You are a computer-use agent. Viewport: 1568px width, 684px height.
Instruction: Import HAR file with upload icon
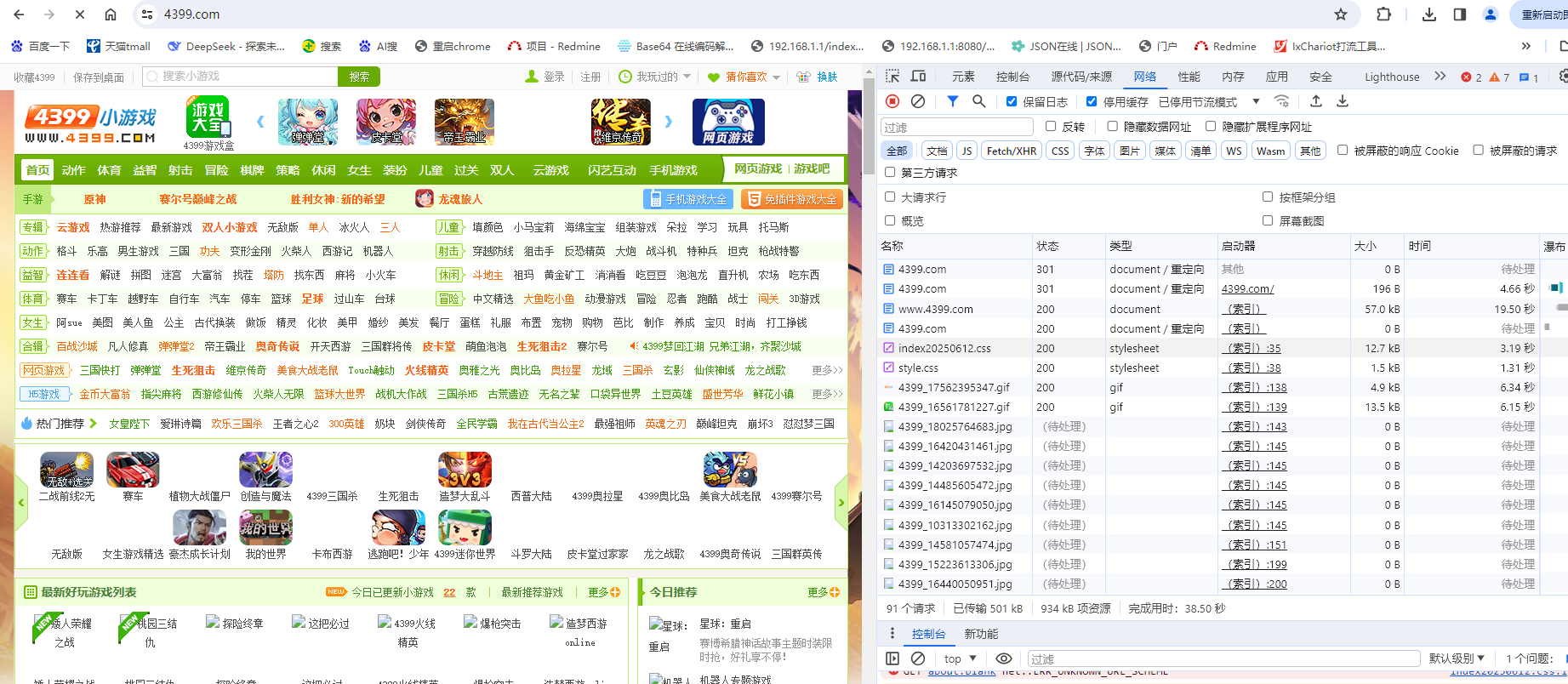pyautogui.click(x=1316, y=101)
